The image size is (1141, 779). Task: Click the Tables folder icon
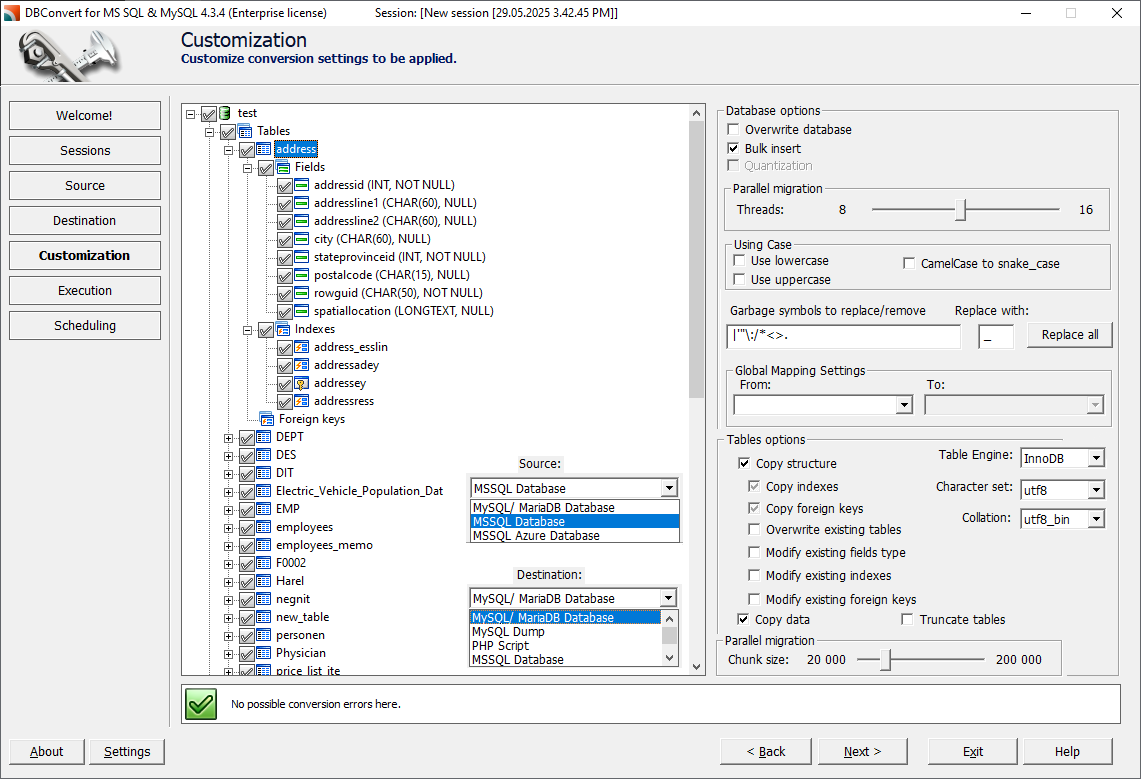point(245,131)
